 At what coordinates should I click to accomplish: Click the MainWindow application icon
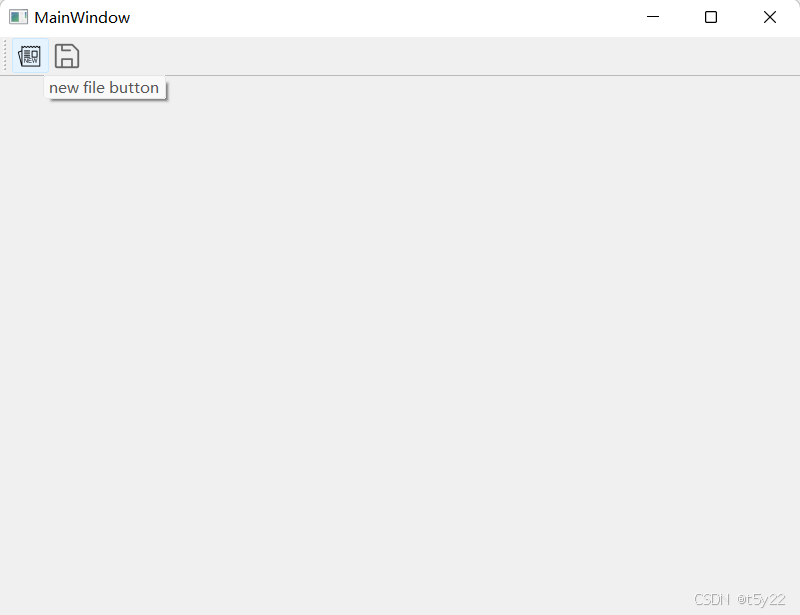coord(18,17)
